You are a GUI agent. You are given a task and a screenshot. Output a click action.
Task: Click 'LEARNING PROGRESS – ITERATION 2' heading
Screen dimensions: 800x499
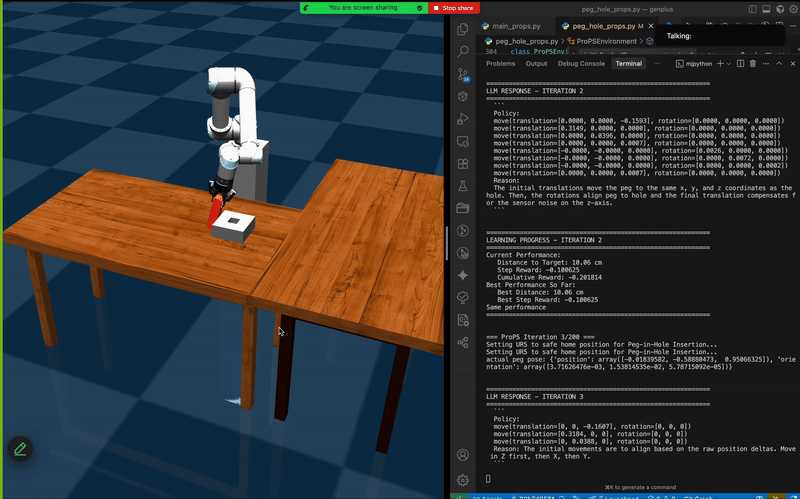pos(544,240)
